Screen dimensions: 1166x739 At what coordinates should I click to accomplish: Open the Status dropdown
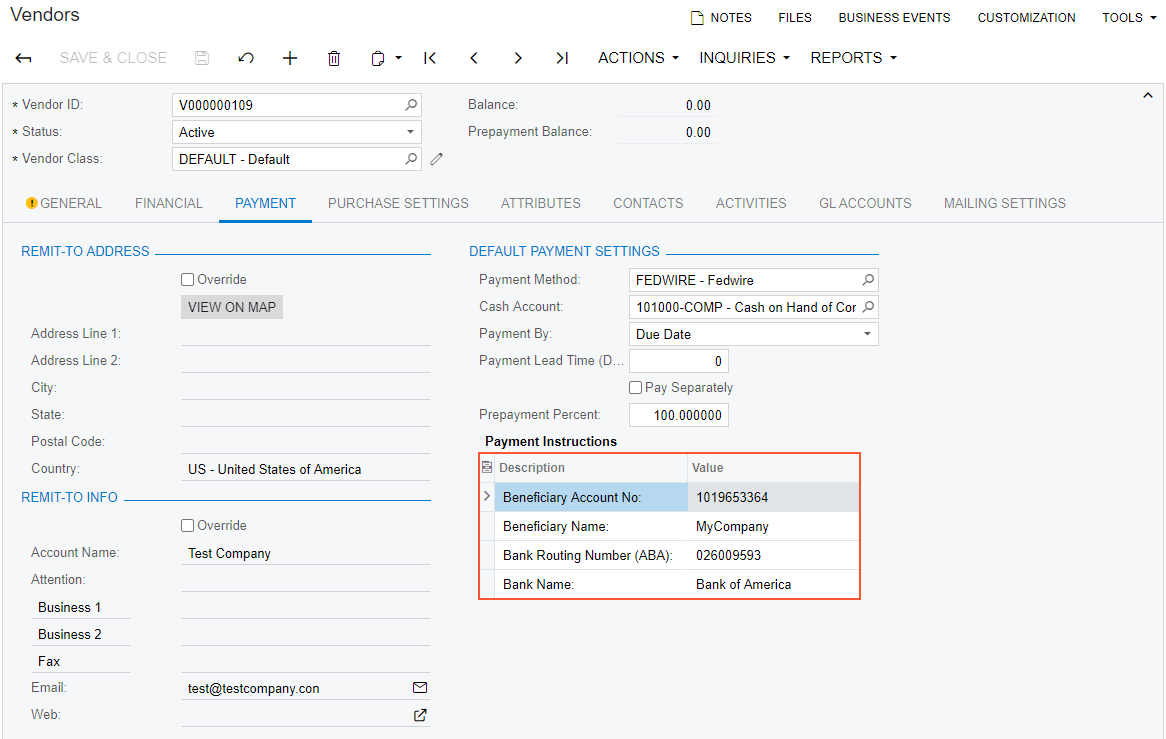(297, 132)
